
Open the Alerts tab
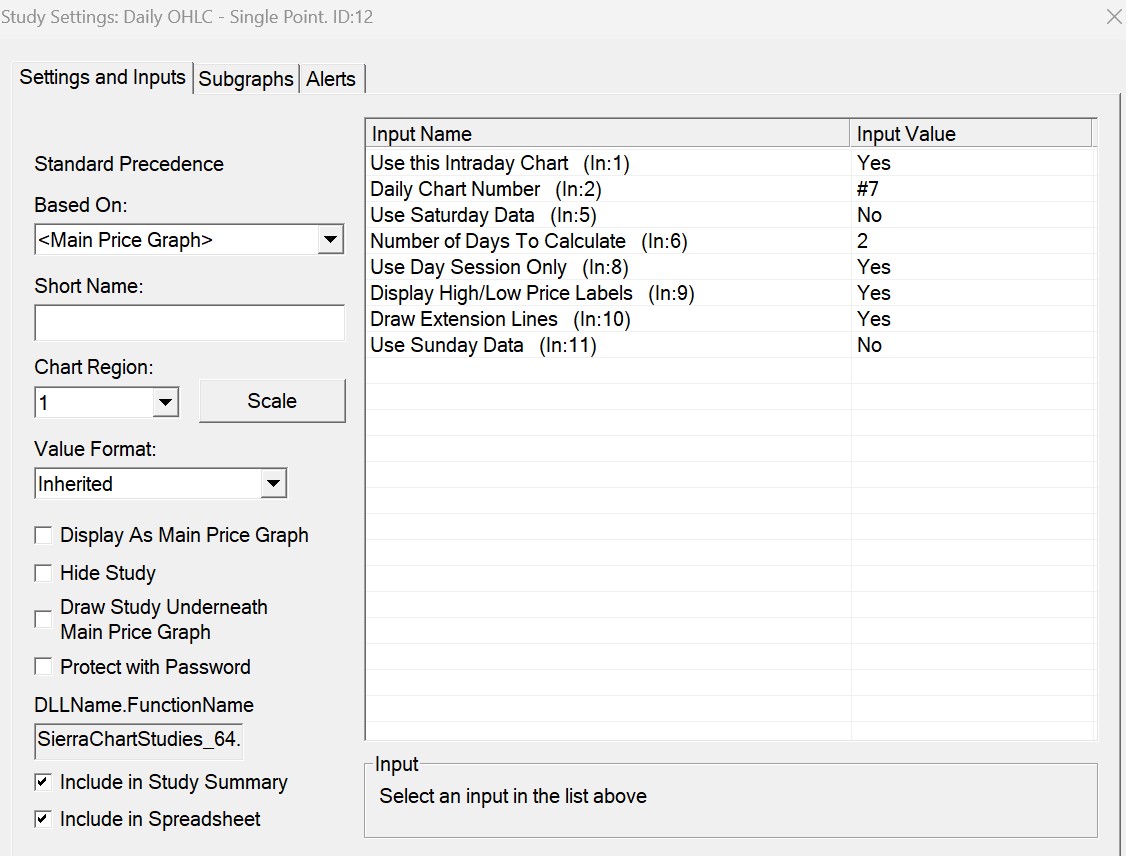click(x=331, y=79)
